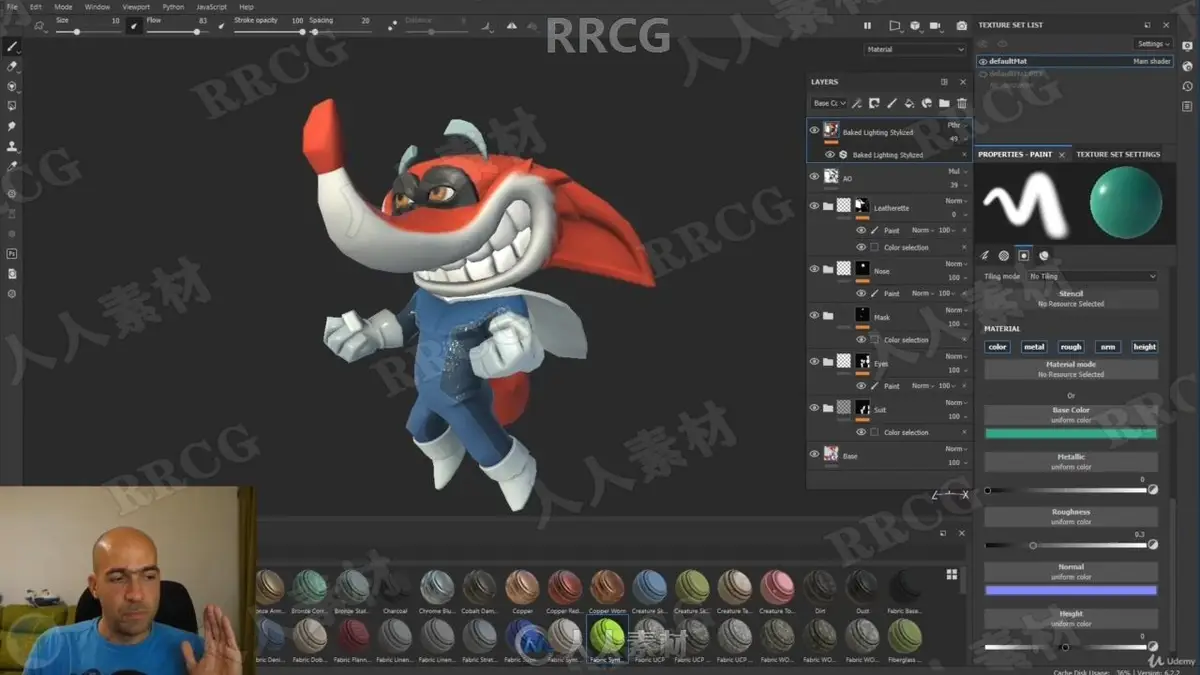Viewport: 1200px width, 675px height.
Task: Switch to Texture Set Settings tab
Action: [x=1118, y=154]
